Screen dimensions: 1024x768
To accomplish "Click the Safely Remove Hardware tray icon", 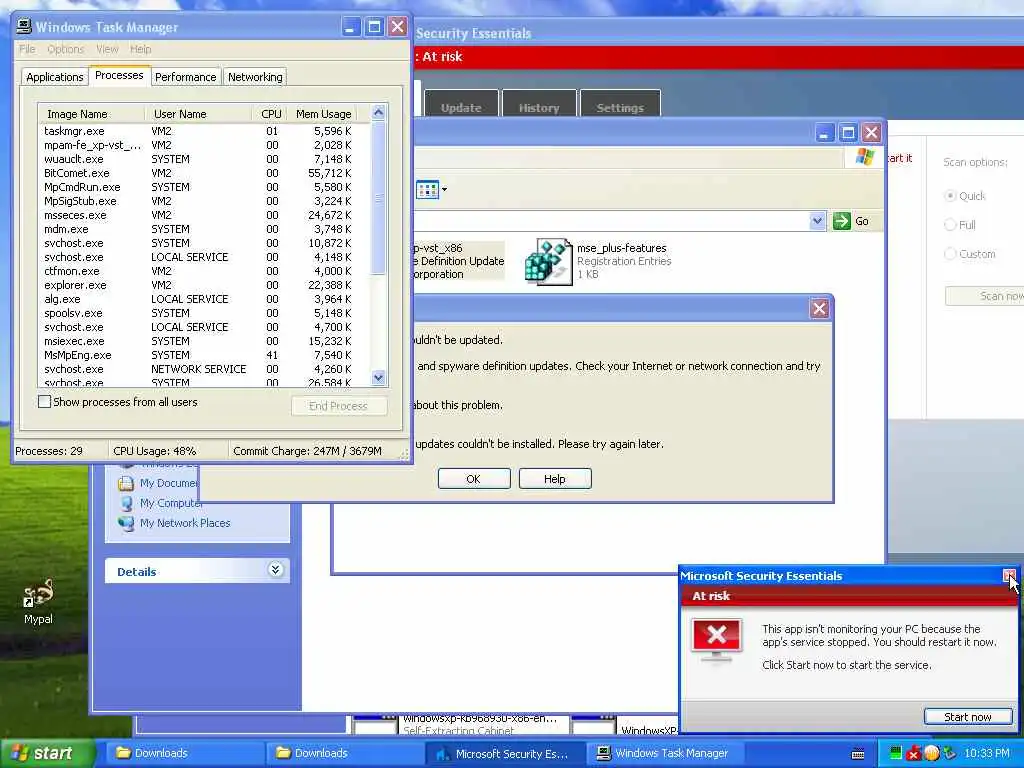I will pos(949,753).
